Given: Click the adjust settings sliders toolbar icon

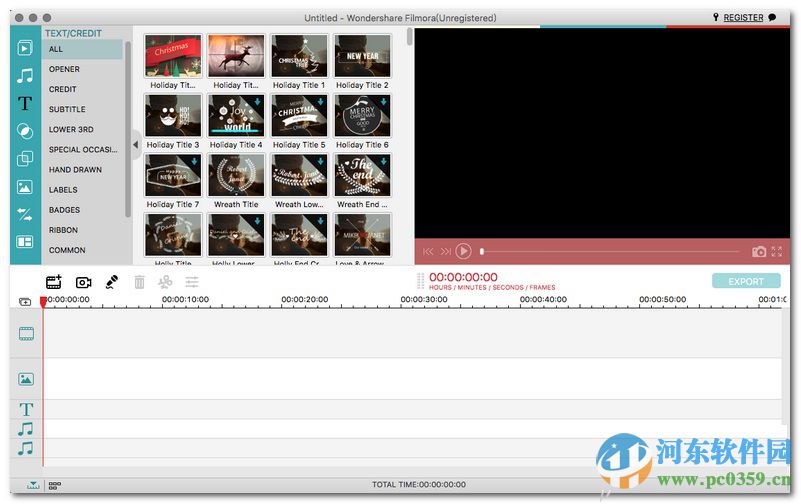Looking at the screenshot, I should 192,282.
